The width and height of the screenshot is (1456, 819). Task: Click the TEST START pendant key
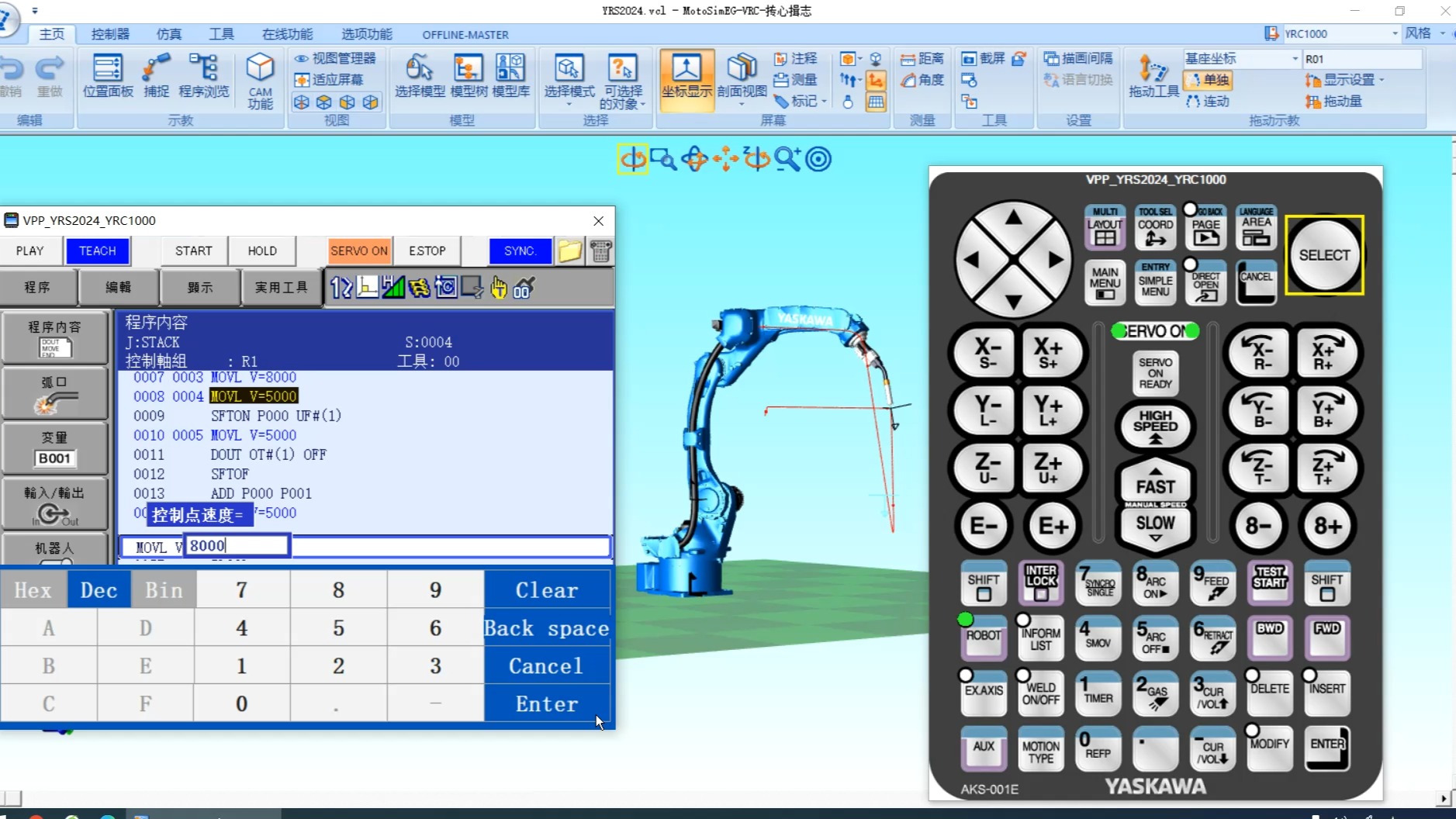[1270, 582]
